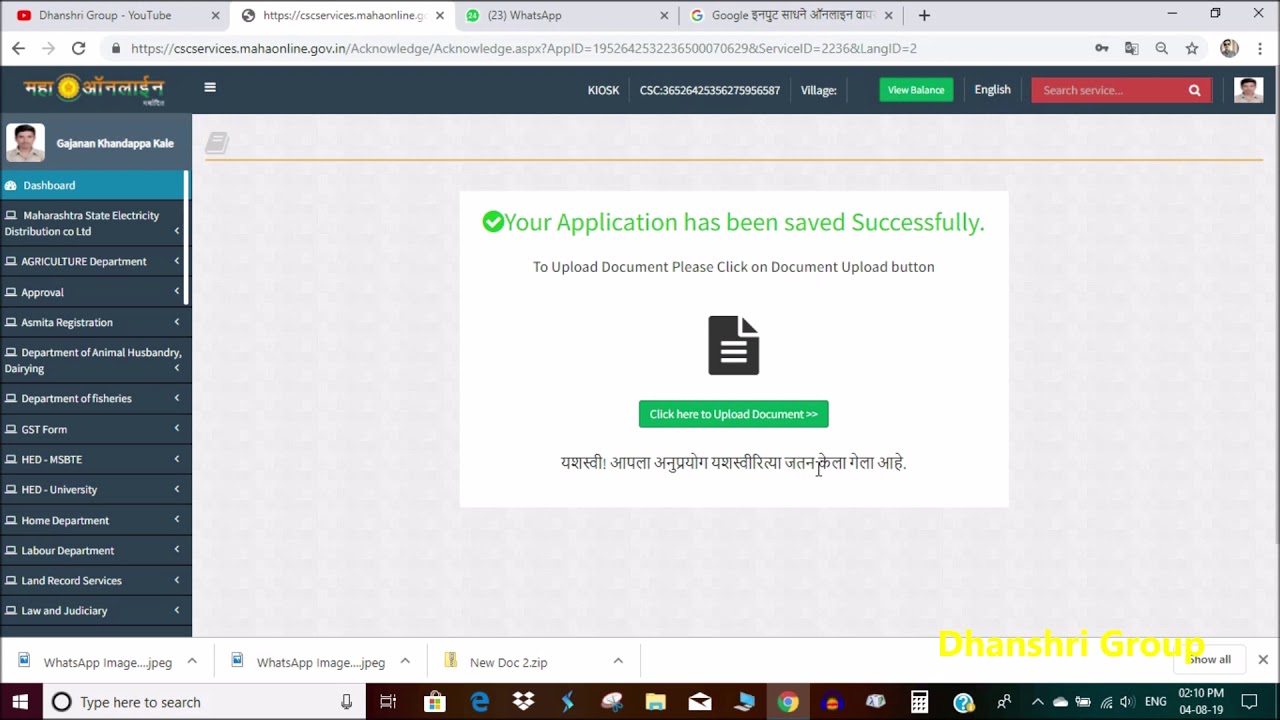Expand the Asmita Registration menu
Viewport: 1280px width, 720px height.
pos(95,322)
